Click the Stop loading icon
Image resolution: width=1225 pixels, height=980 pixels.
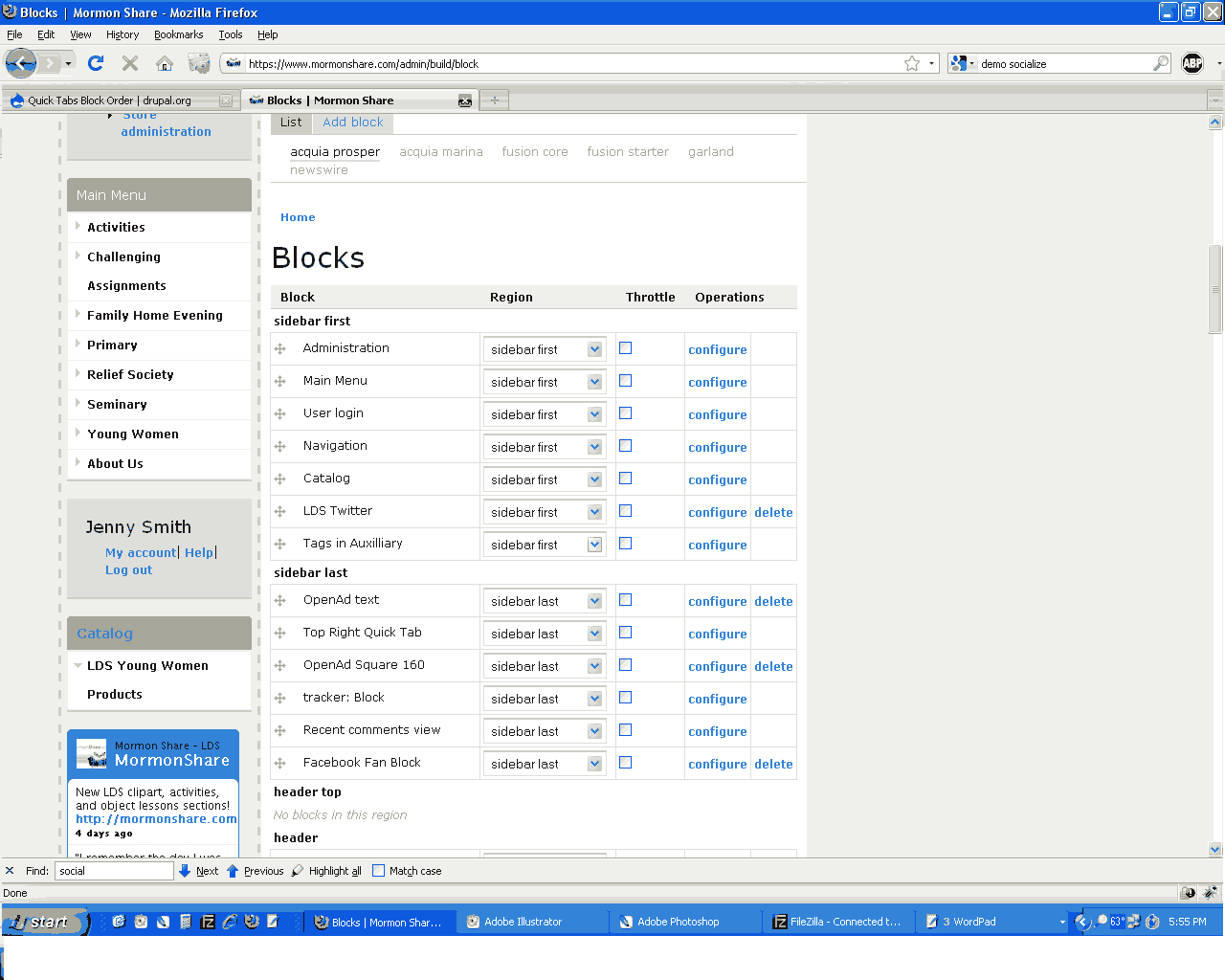coord(129,63)
